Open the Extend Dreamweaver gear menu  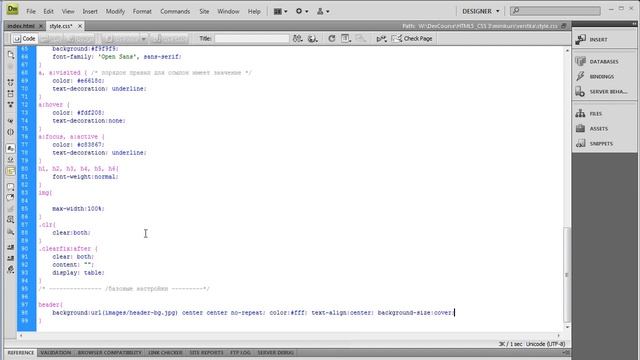pyautogui.click(x=302, y=11)
